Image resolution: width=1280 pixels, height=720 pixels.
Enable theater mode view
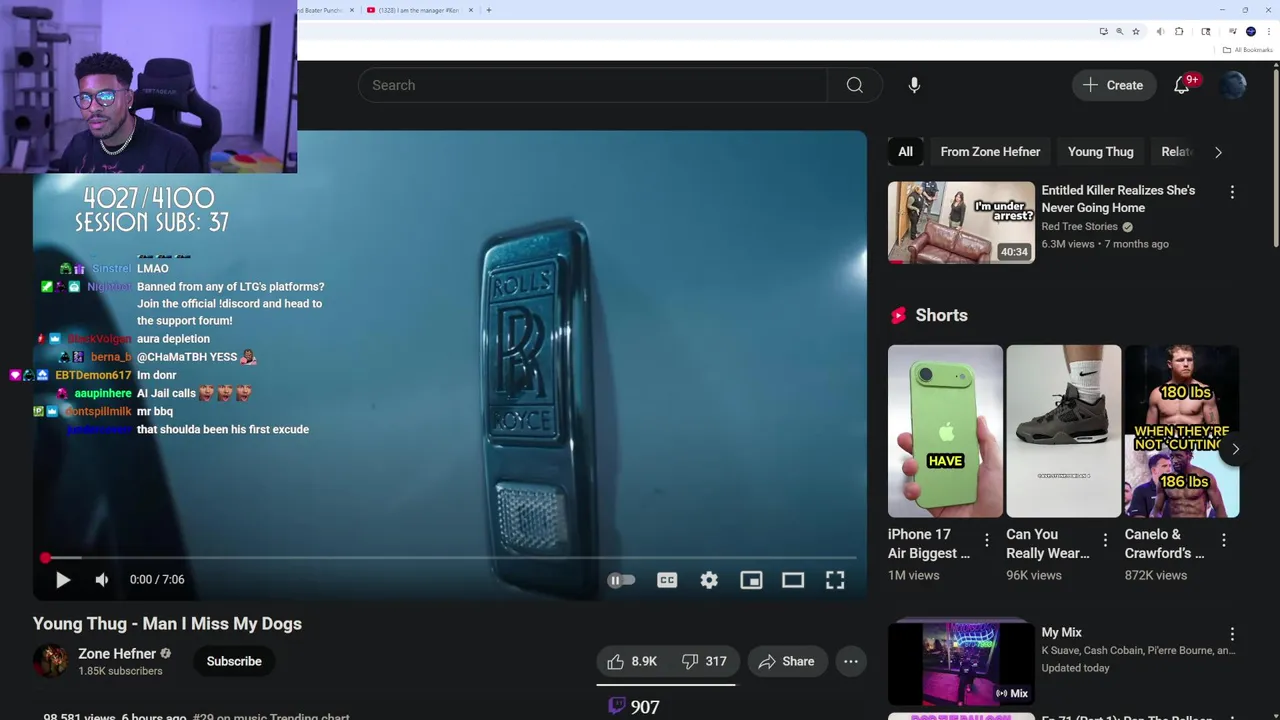[x=793, y=580]
